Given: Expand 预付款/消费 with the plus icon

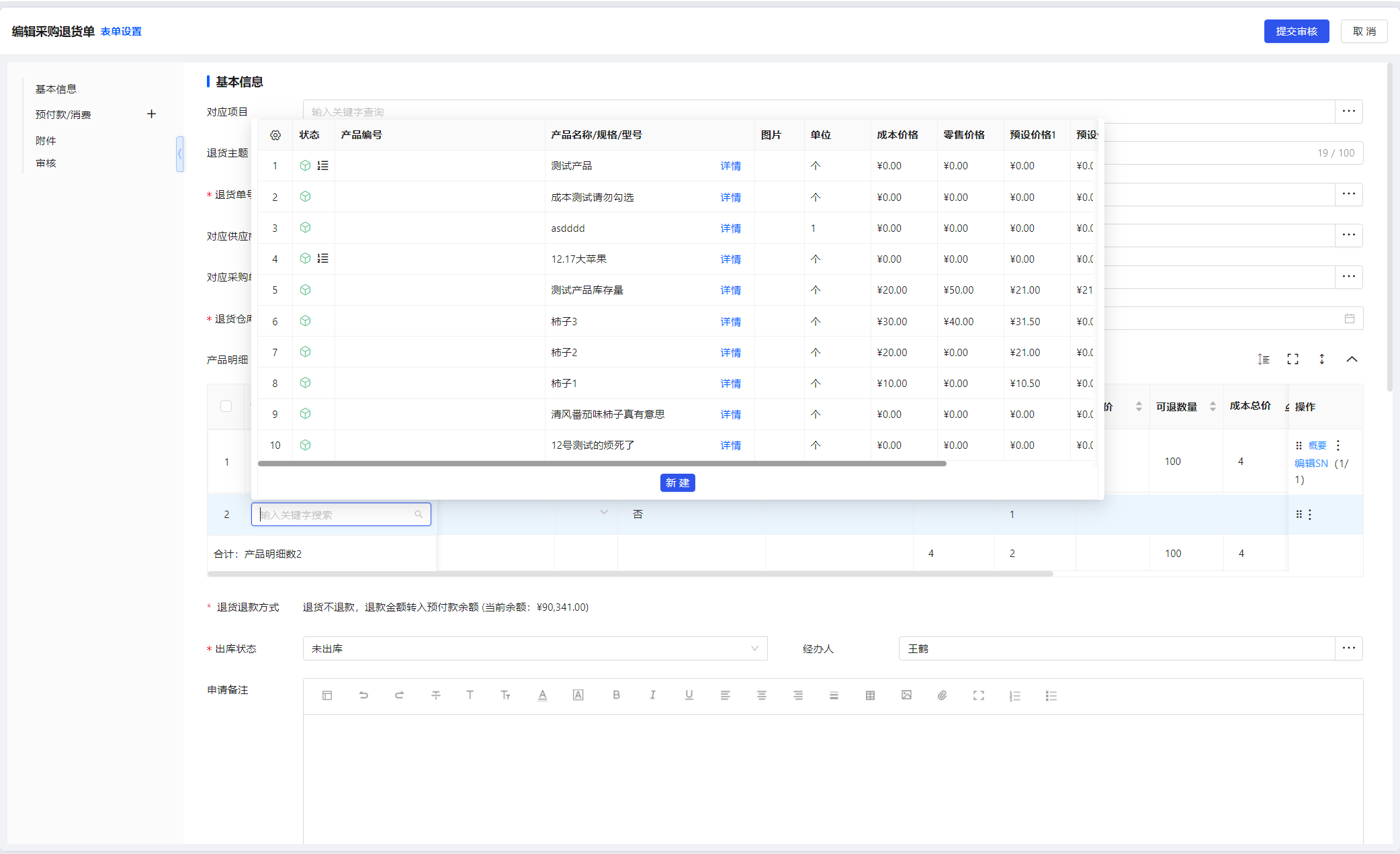Looking at the screenshot, I should click(x=151, y=114).
